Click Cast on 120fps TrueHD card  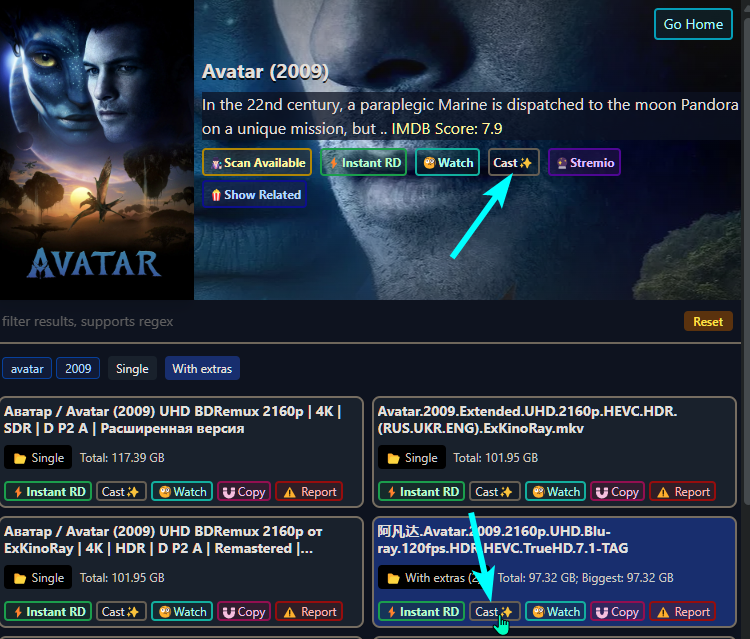[495, 611]
